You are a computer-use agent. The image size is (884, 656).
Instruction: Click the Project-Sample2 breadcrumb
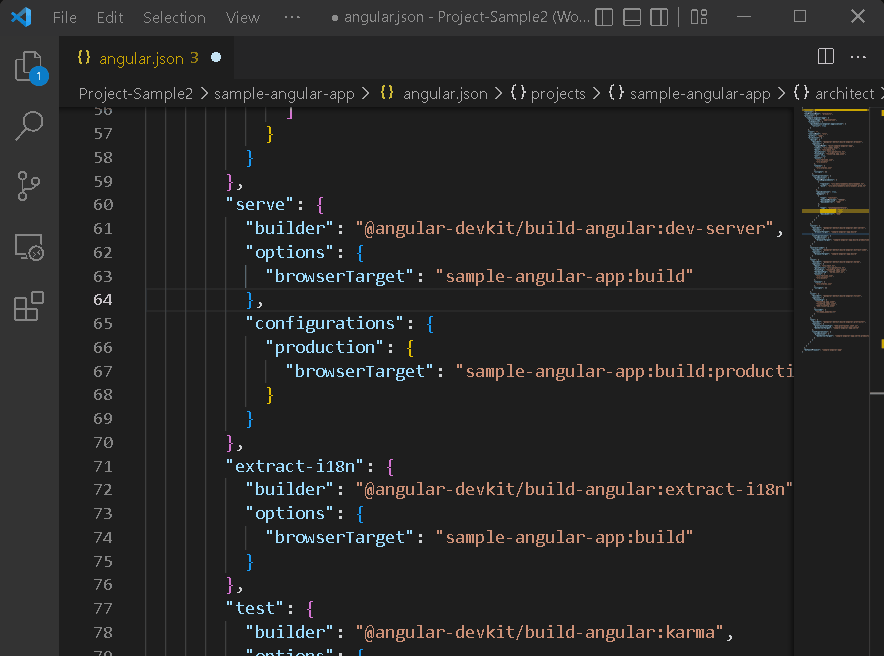[136, 94]
